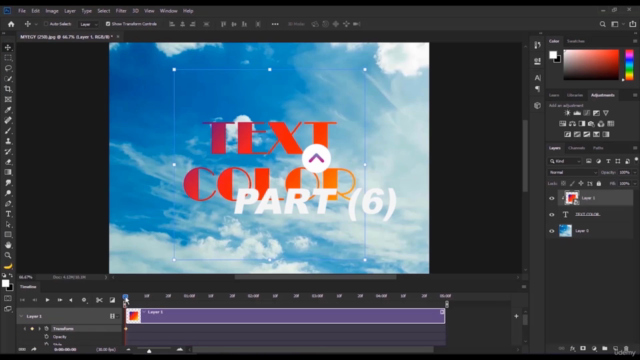The width and height of the screenshot is (640, 360).
Task: Open the timeline settings gear icon
Action: click(x=84, y=300)
